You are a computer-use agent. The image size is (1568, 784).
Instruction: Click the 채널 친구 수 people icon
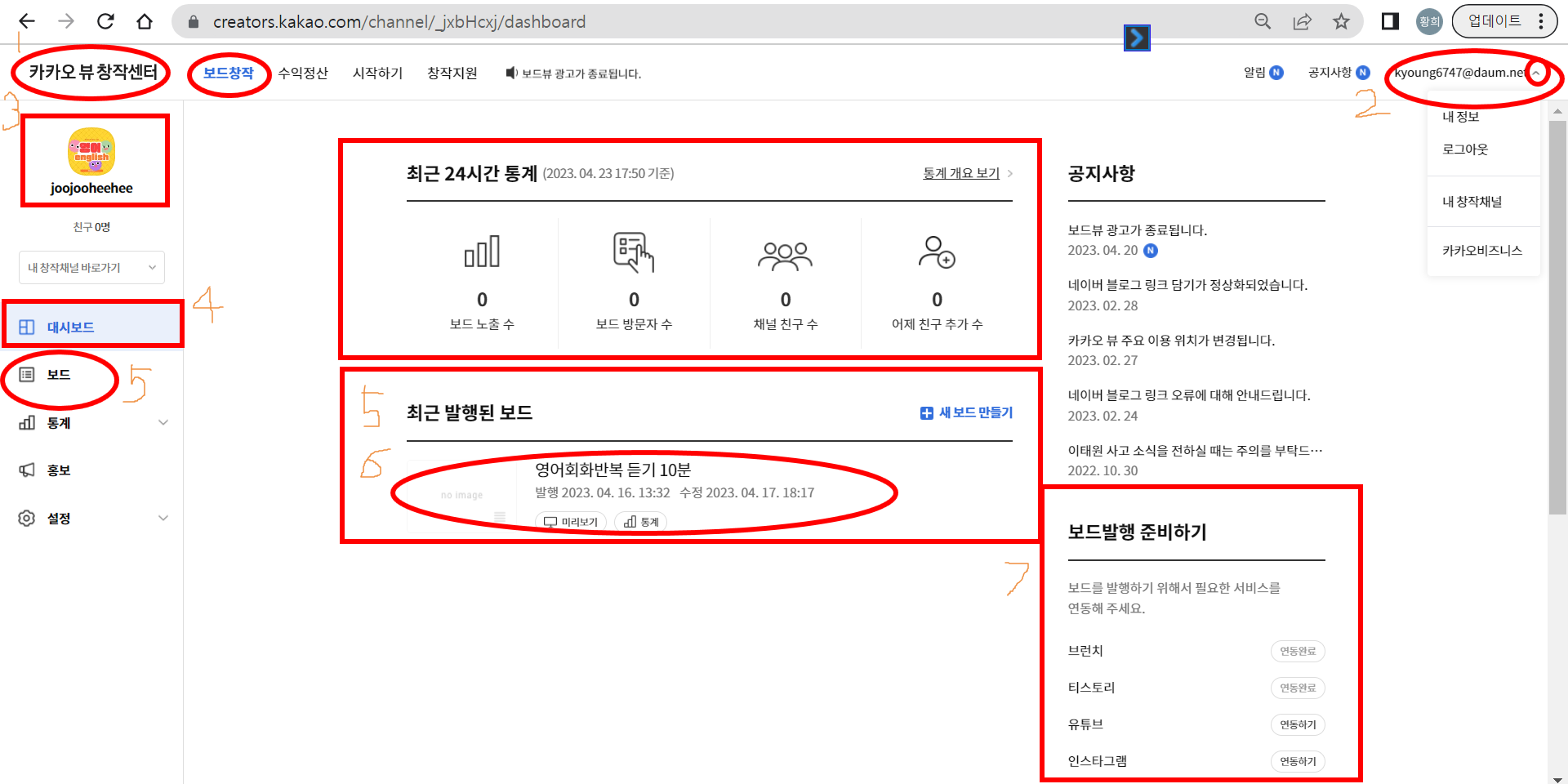[x=786, y=256]
